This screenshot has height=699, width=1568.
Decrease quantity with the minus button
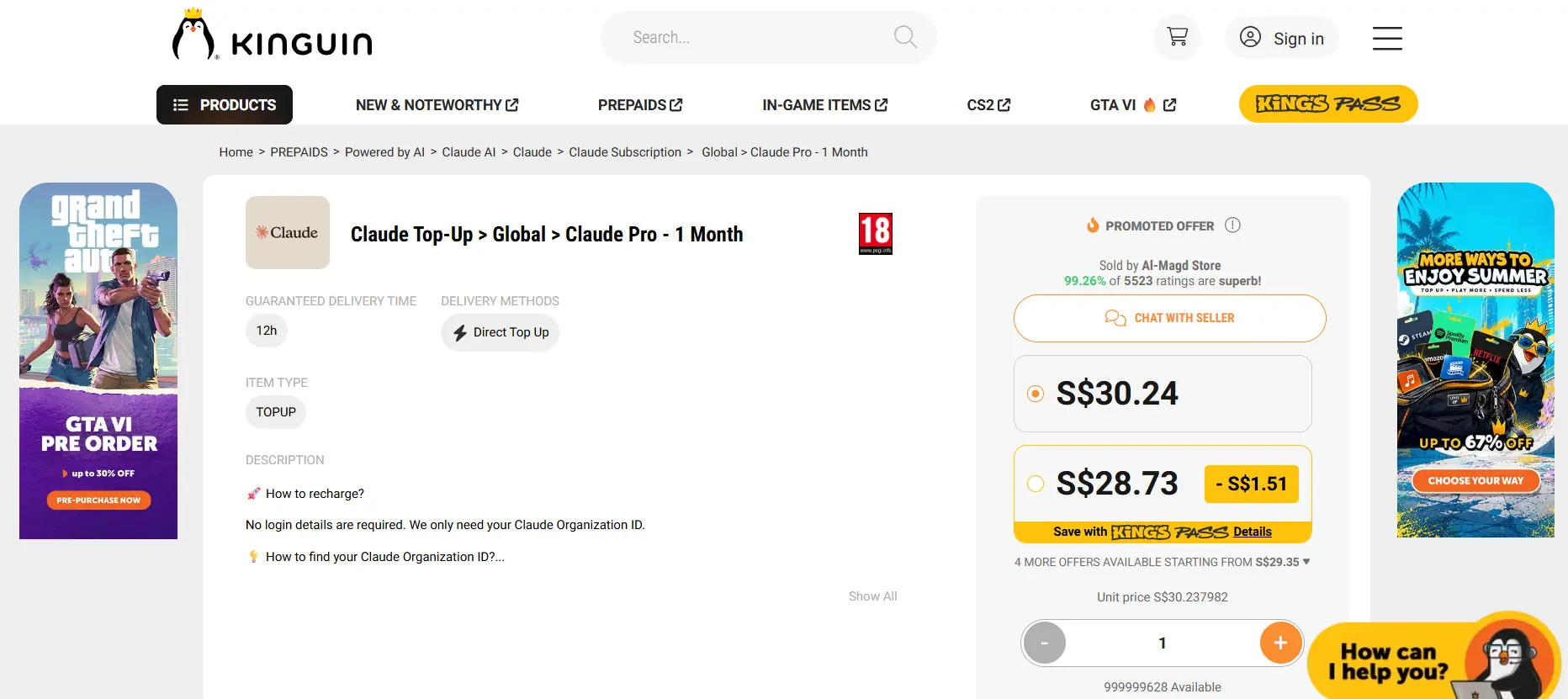[x=1045, y=643]
